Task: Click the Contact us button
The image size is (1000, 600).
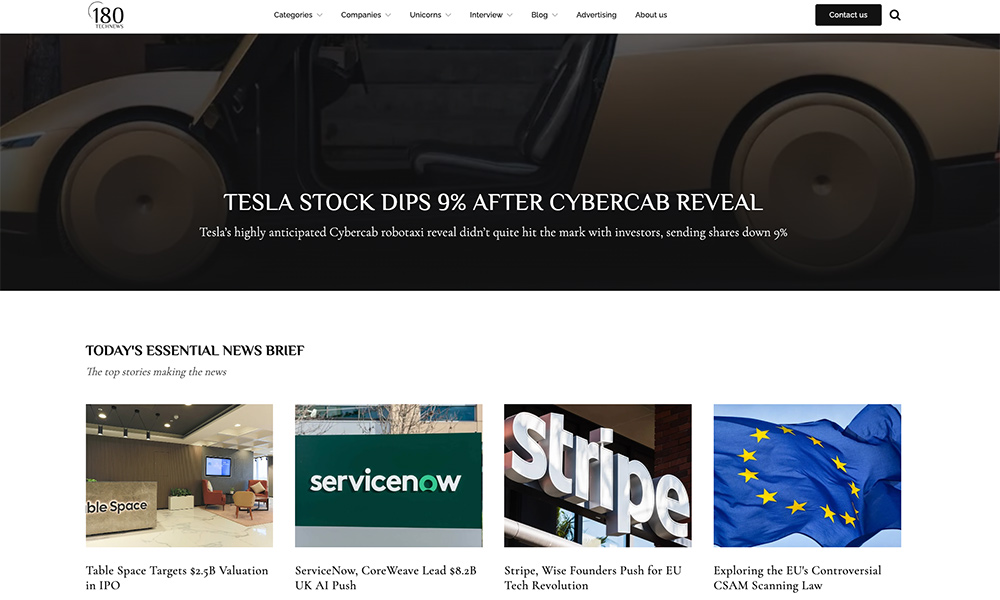Action: (848, 15)
